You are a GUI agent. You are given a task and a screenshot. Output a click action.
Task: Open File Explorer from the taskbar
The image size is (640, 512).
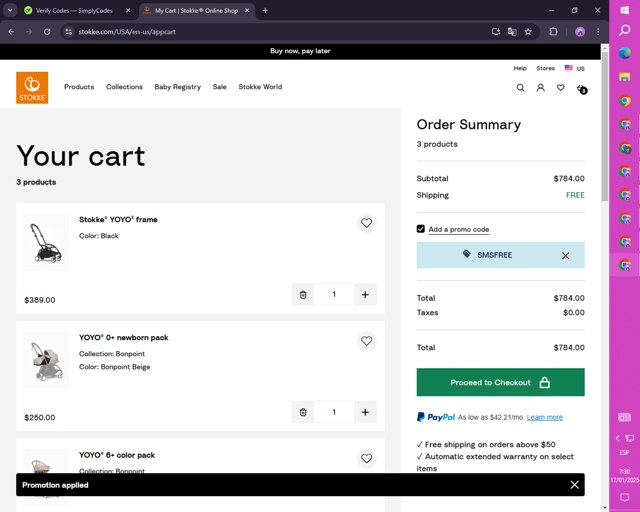click(x=624, y=77)
